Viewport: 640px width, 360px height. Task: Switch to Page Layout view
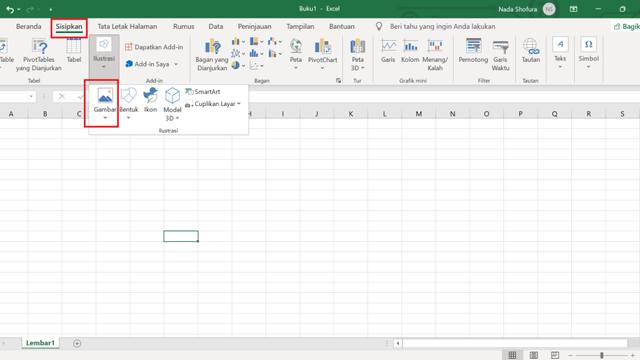tap(533, 355)
